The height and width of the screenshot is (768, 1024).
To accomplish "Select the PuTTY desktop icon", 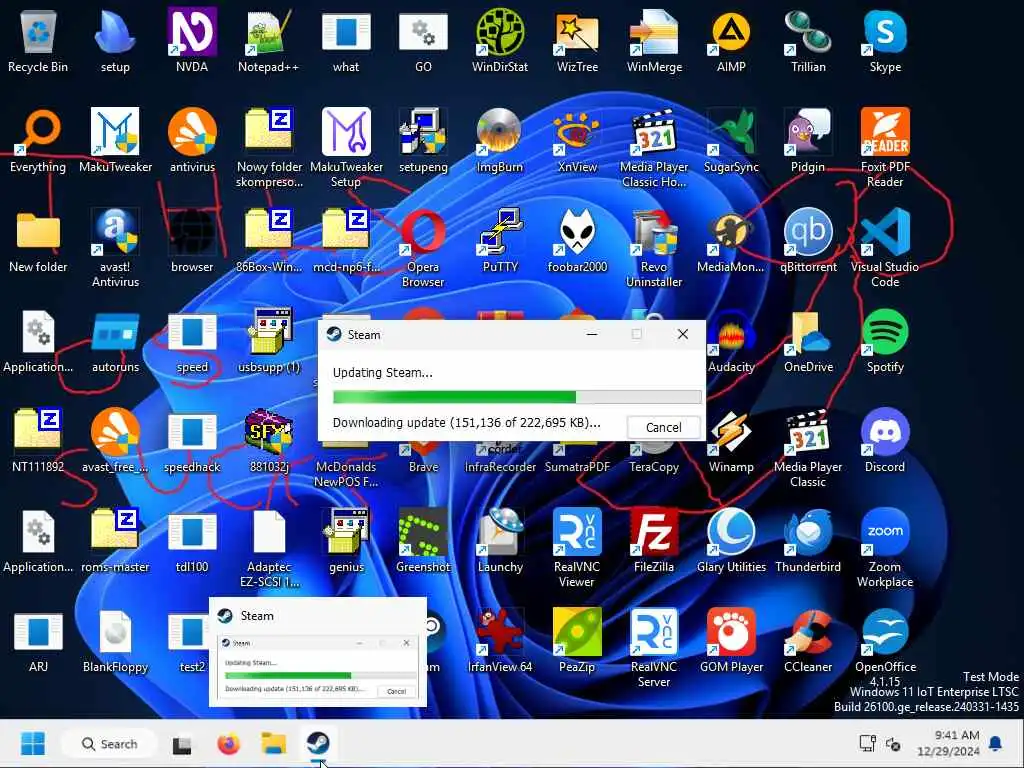I will pos(500,241).
